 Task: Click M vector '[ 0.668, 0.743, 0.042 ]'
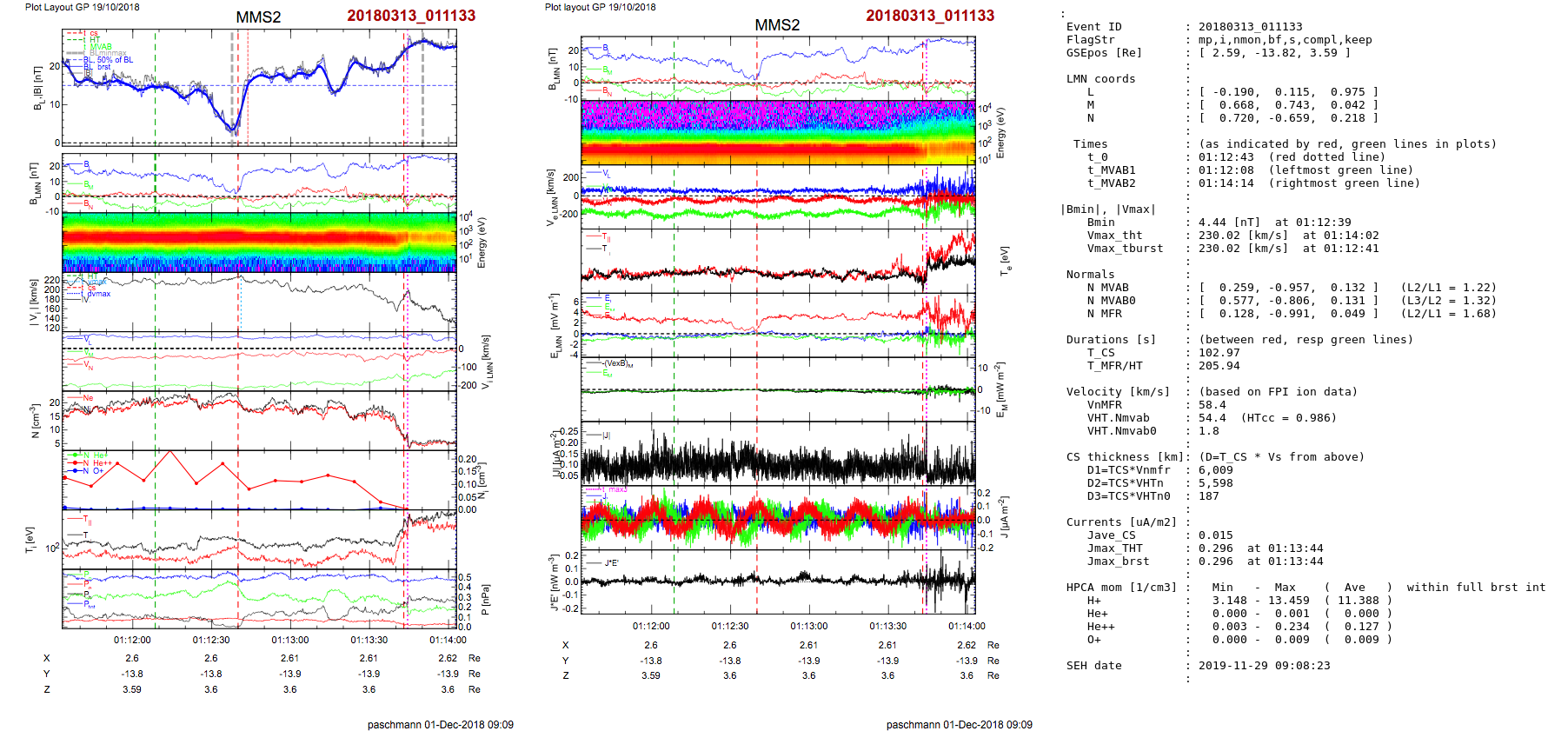point(1289,105)
